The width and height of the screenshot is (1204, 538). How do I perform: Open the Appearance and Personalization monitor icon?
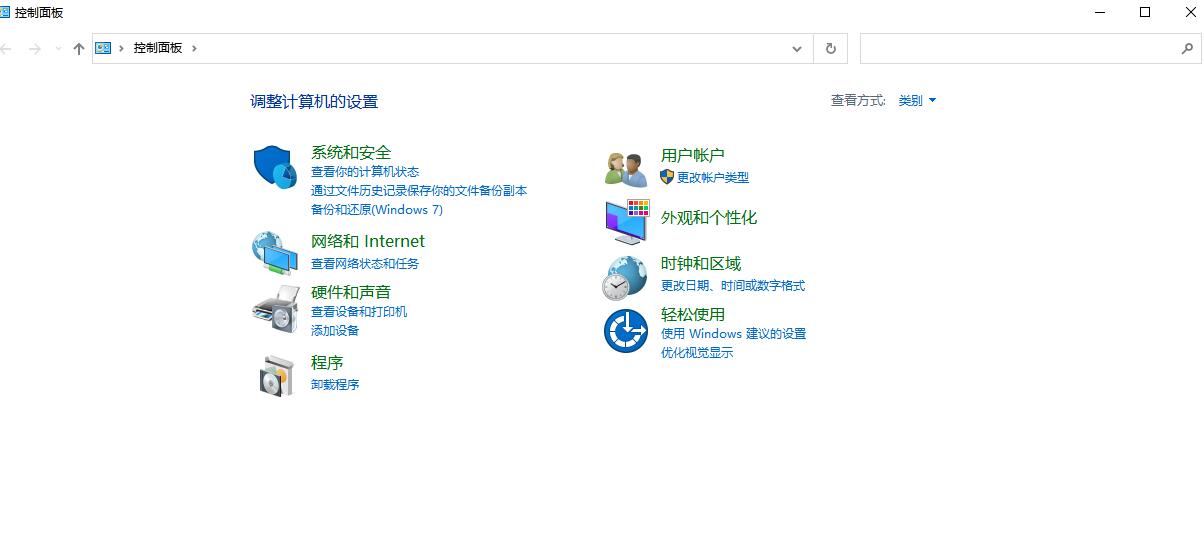point(627,221)
